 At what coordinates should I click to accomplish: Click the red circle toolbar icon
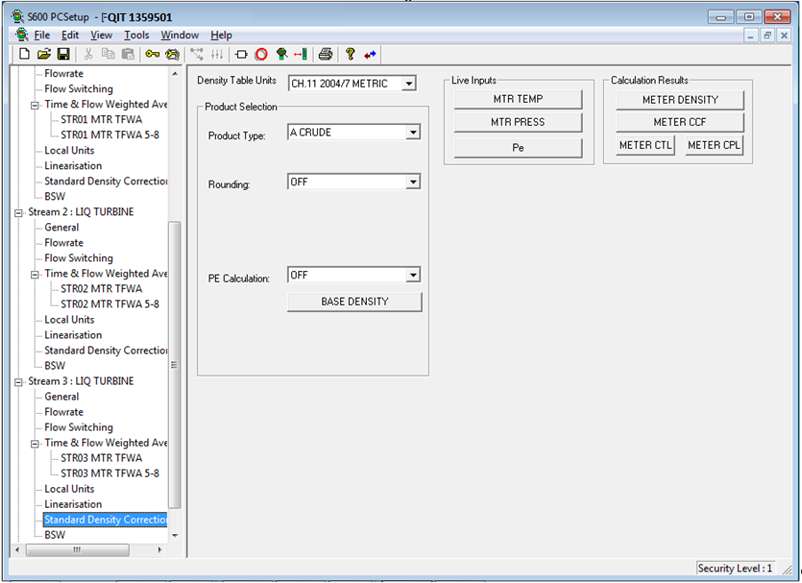[x=261, y=54]
